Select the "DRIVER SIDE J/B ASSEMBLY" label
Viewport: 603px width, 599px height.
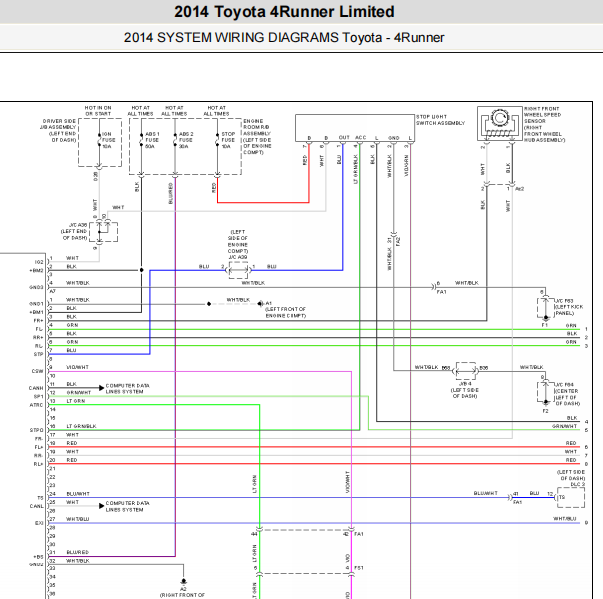(58, 124)
